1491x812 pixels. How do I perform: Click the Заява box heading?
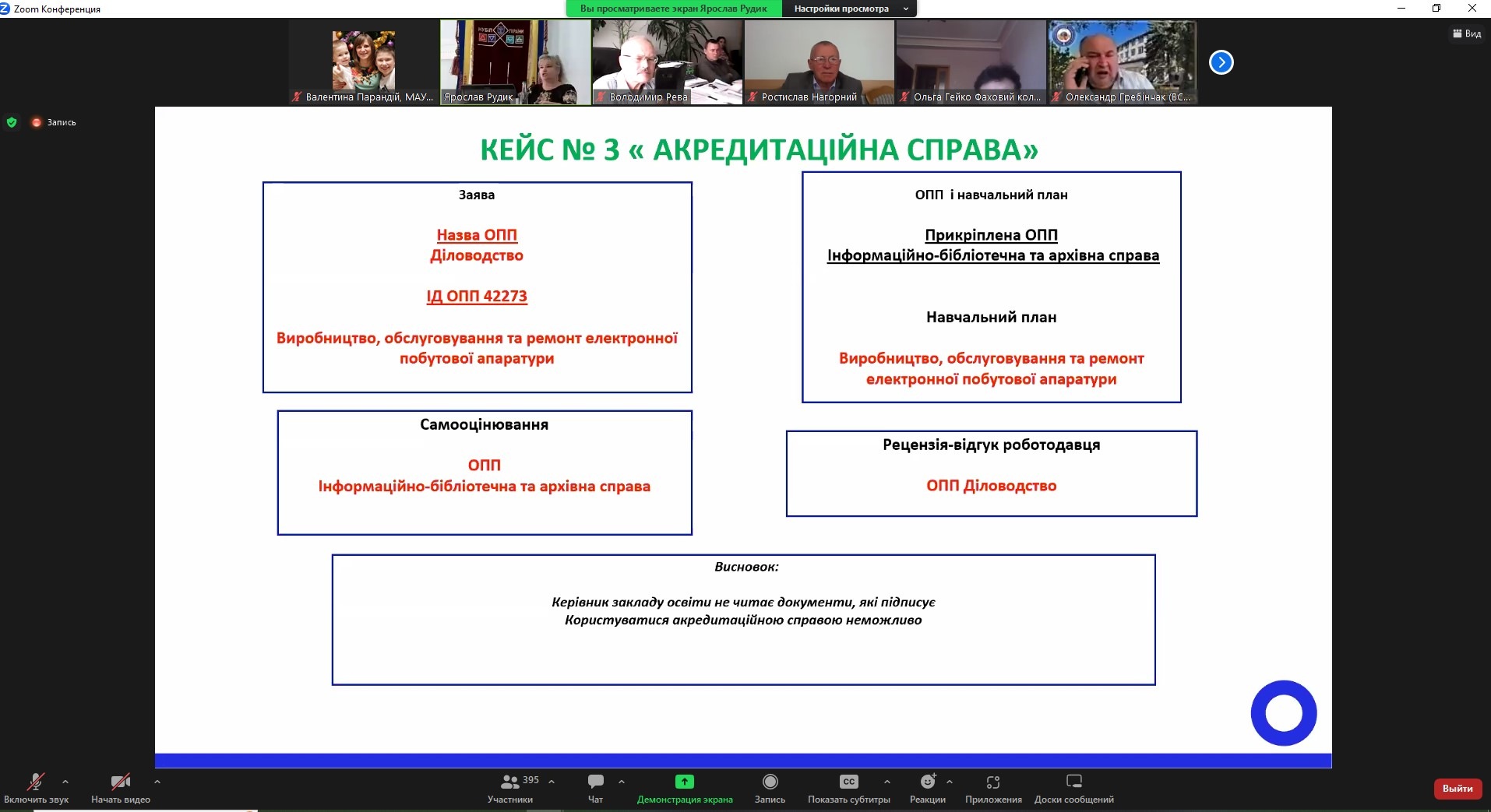(477, 195)
